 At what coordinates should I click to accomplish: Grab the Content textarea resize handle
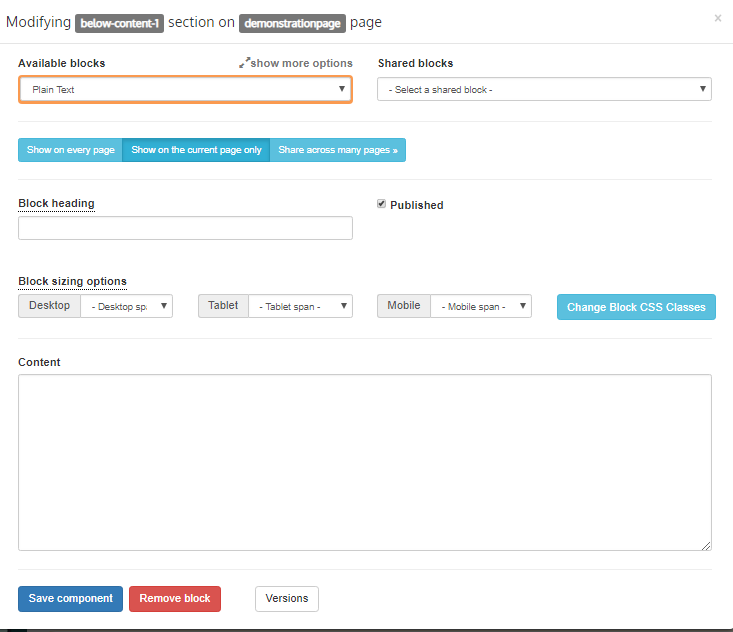(706, 545)
